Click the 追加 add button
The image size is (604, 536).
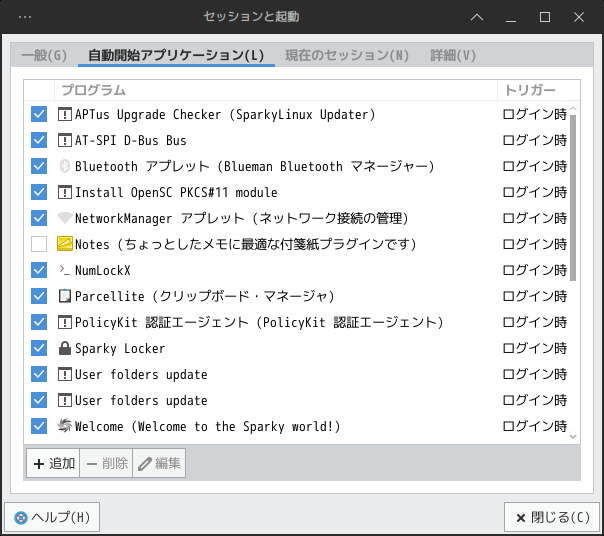click(x=53, y=463)
